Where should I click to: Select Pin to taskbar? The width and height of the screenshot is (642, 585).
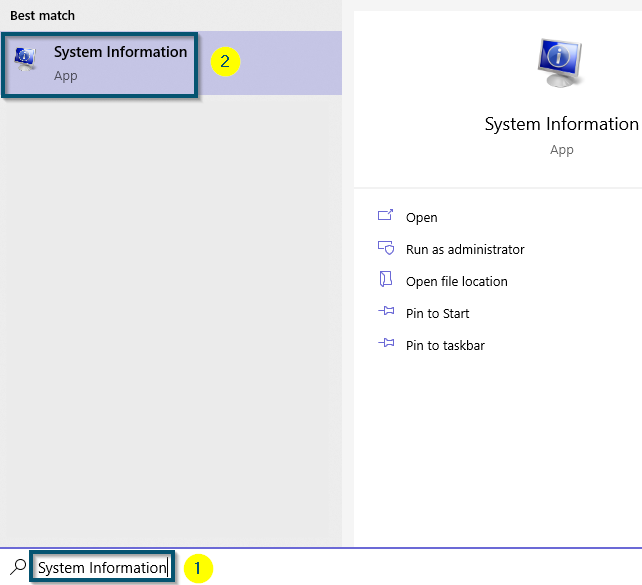pyautogui.click(x=445, y=346)
